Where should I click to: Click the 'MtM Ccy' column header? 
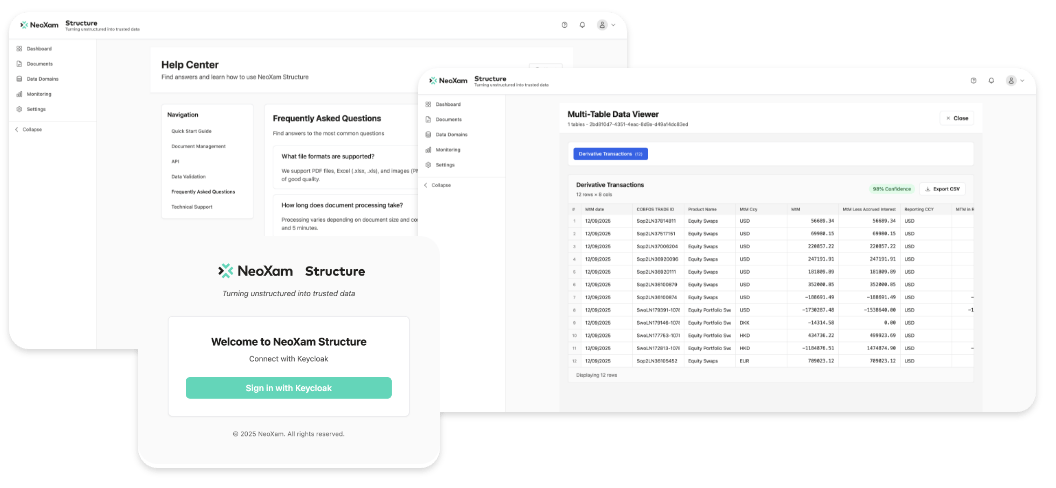[x=762, y=209]
